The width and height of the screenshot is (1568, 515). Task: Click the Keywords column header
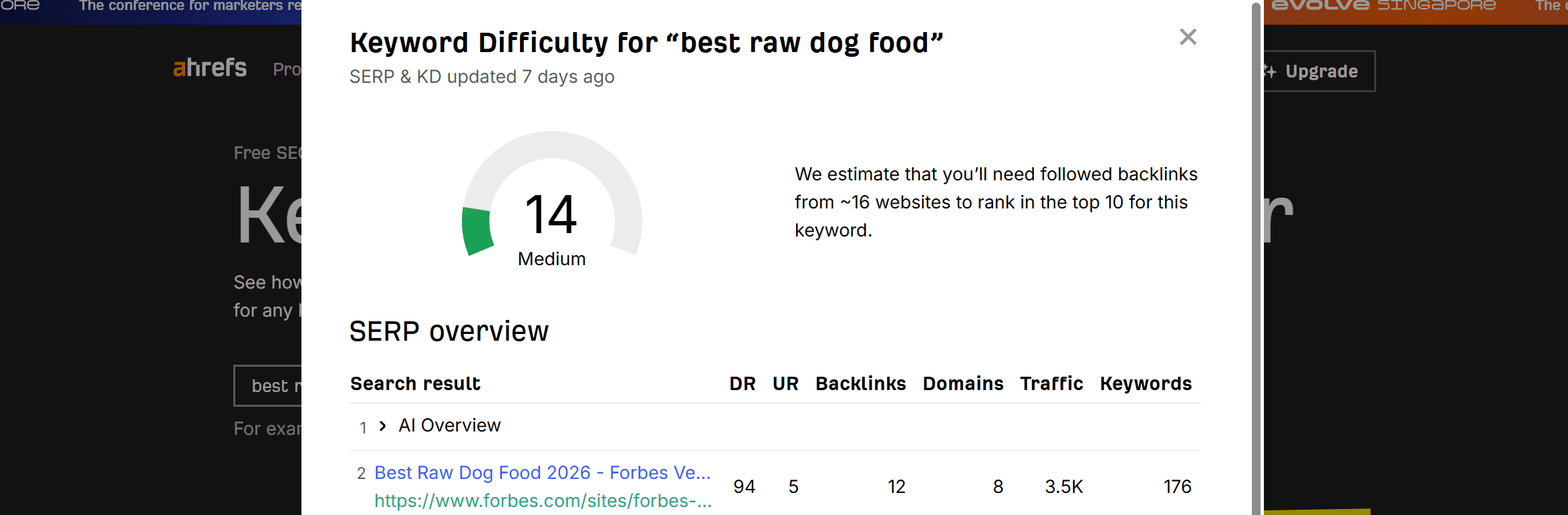click(1146, 384)
